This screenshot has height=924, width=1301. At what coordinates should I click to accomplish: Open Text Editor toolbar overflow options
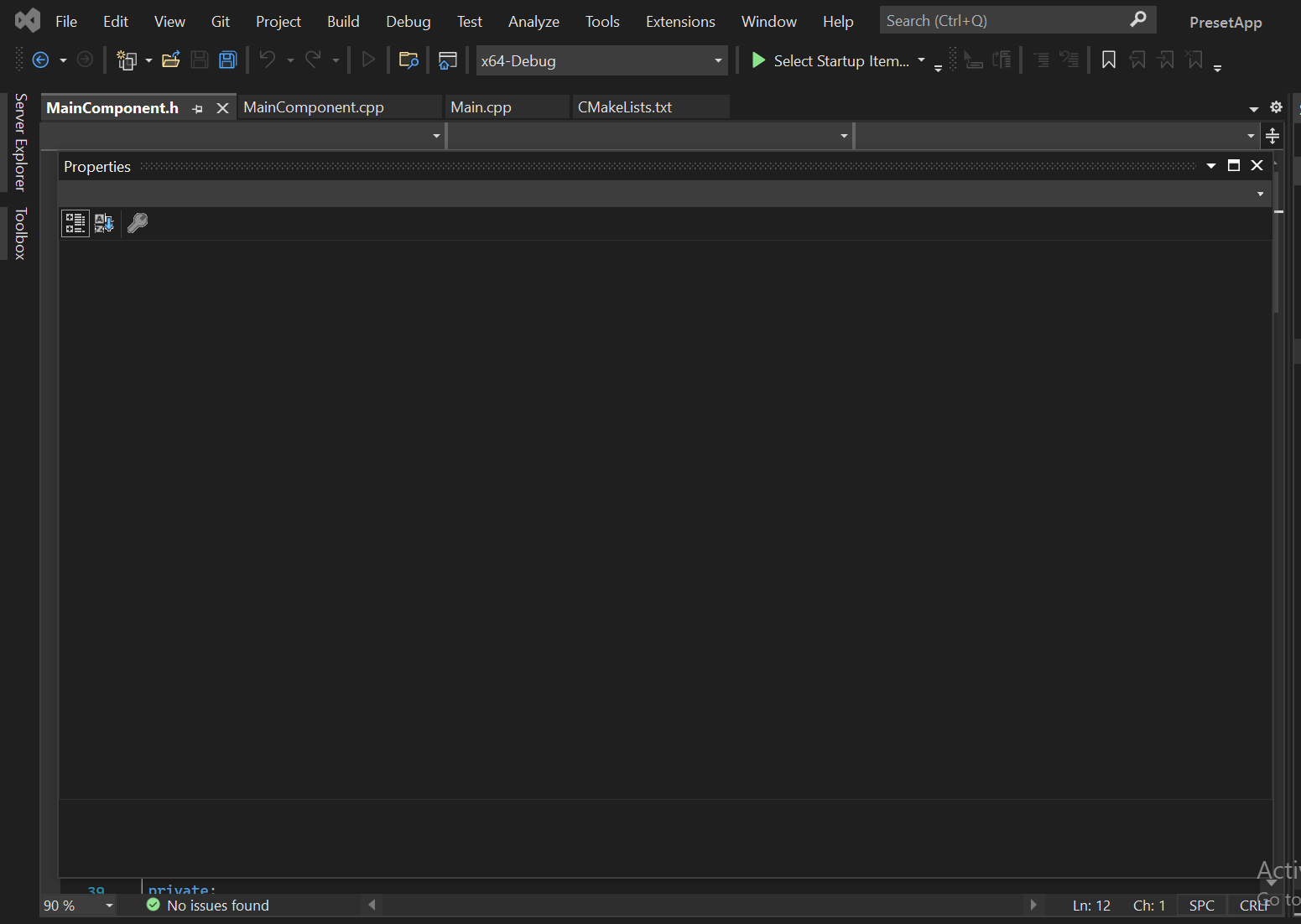click(1217, 69)
